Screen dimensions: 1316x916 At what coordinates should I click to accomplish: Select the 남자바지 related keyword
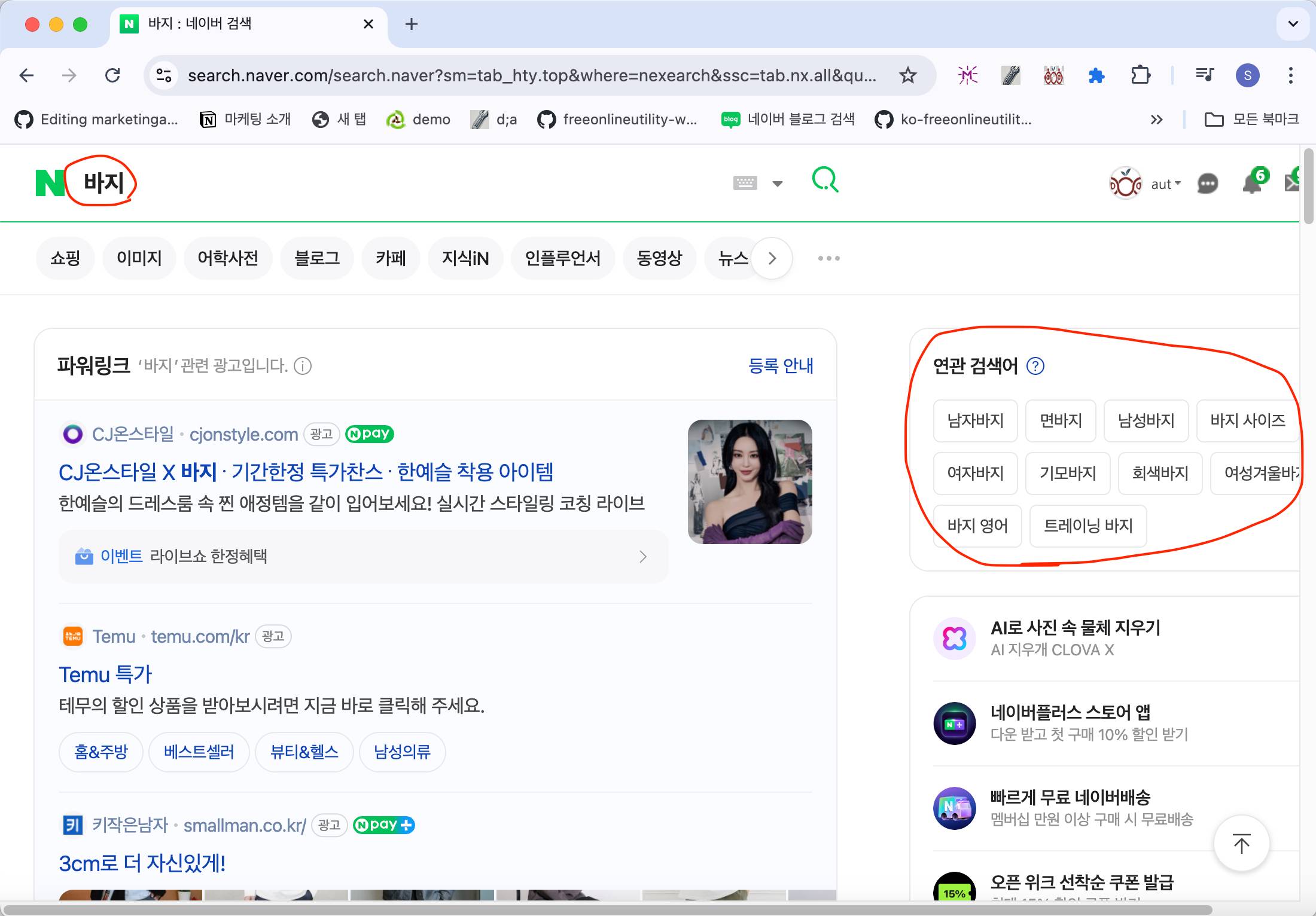(975, 421)
